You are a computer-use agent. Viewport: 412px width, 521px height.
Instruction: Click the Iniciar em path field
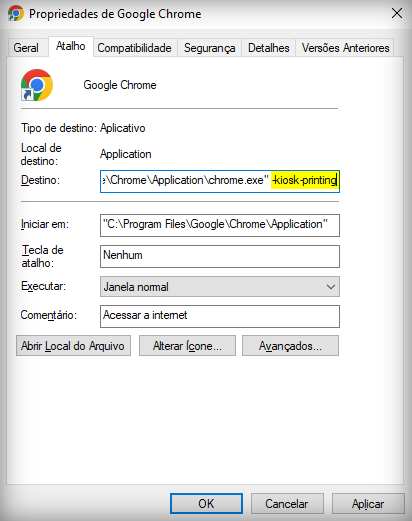[220, 225]
